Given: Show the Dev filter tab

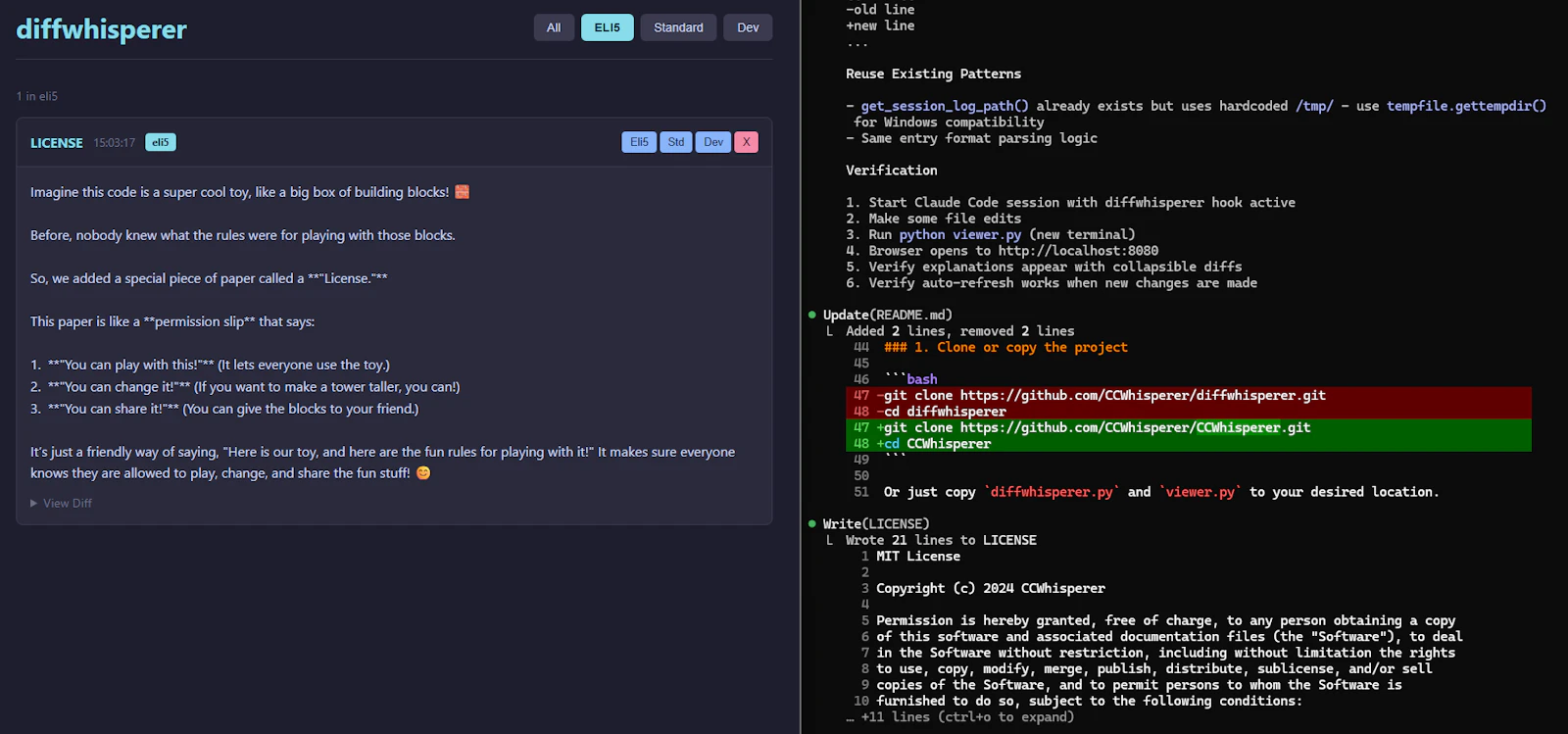Looking at the screenshot, I should pyautogui.click(x=748, y=27).
